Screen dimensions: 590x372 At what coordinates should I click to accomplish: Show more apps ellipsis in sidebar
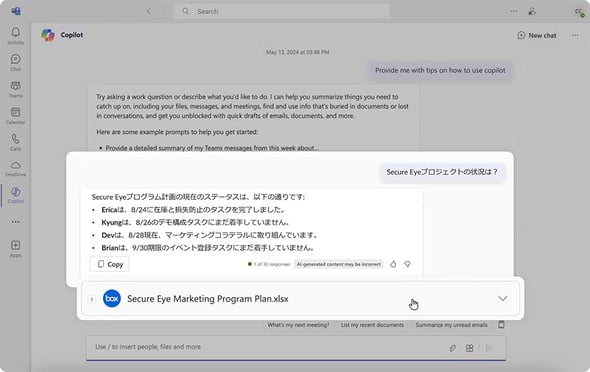click(x=15, y=222)
